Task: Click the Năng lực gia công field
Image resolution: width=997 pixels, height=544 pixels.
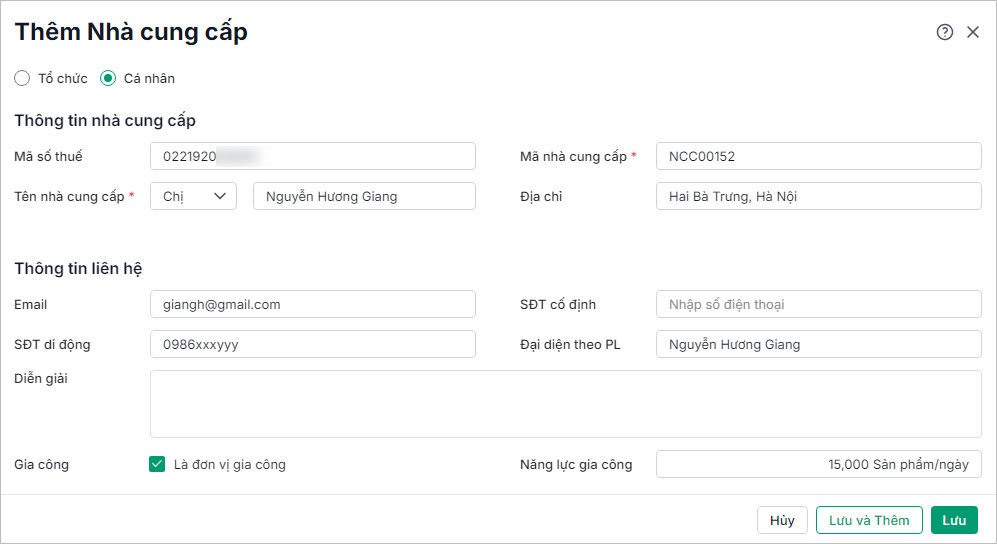Action: (818, 464)
